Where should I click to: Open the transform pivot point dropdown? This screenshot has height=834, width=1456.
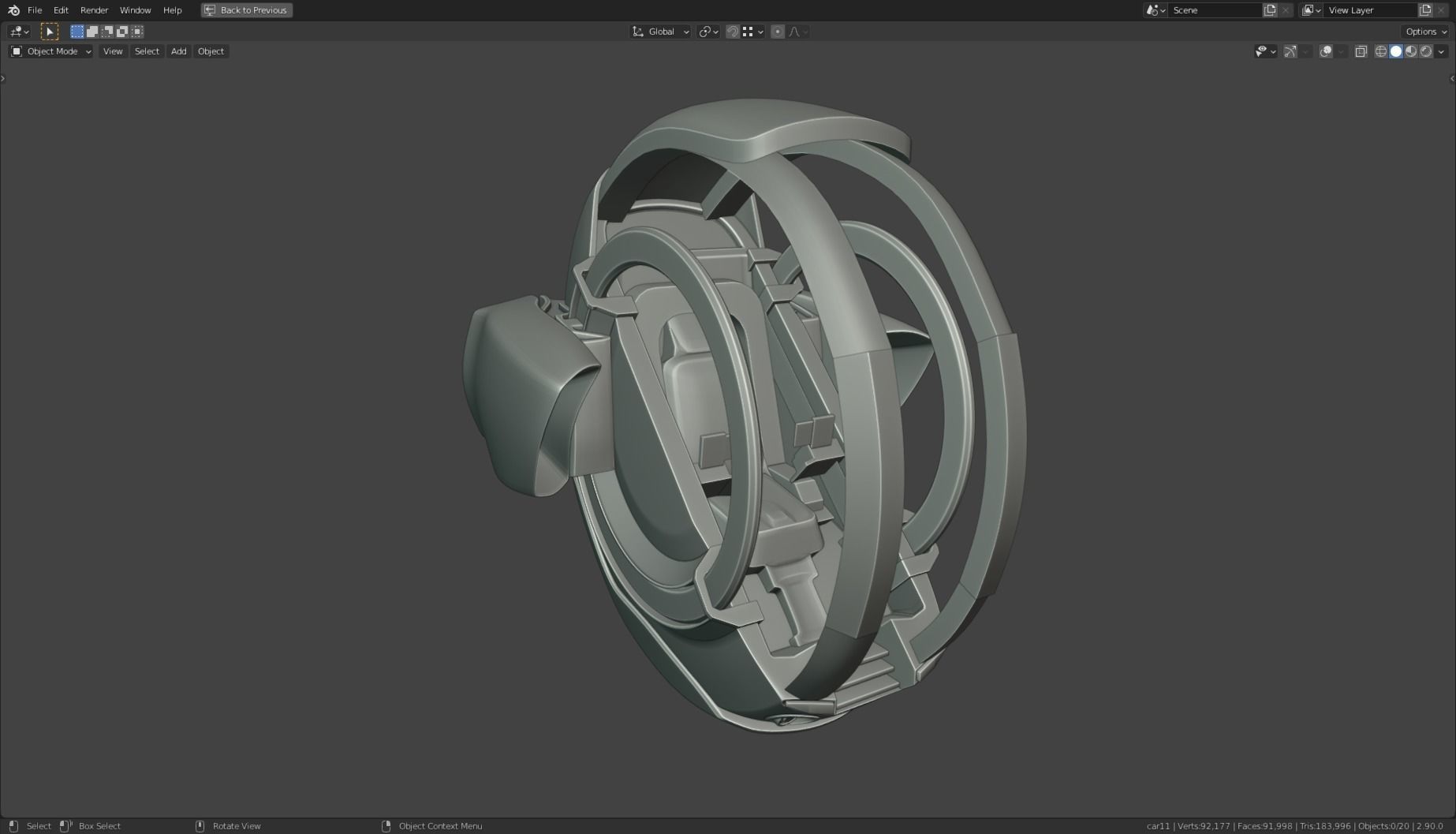point(709,32)
